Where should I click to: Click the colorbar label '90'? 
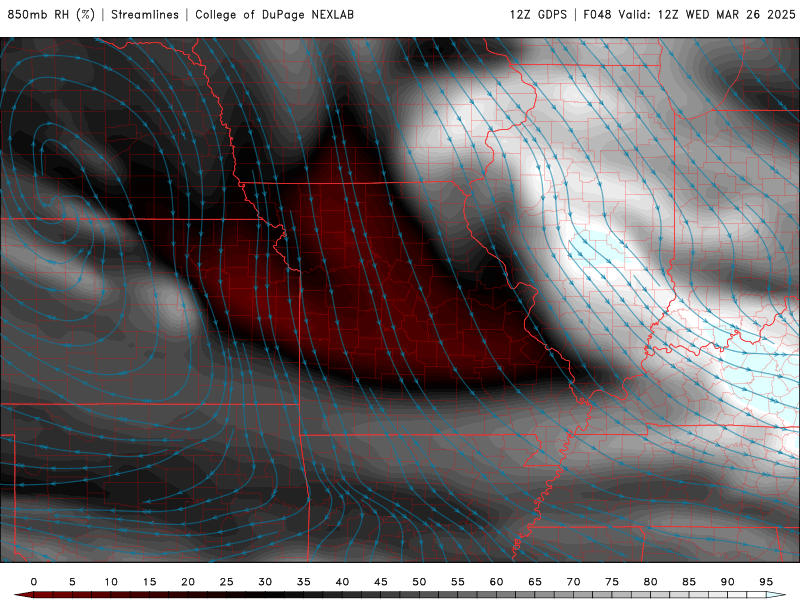pos(728,582)
